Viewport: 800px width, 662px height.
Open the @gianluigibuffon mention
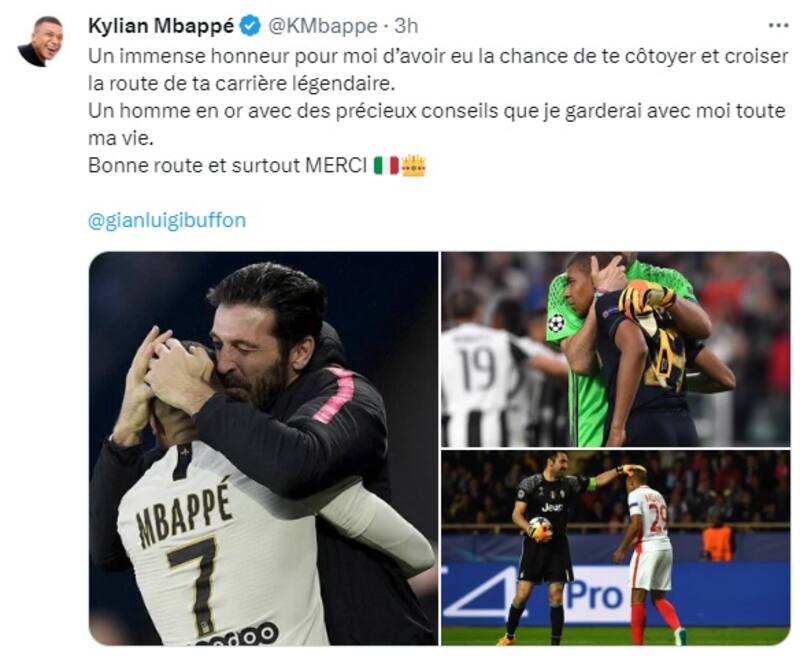coord(167,220)
